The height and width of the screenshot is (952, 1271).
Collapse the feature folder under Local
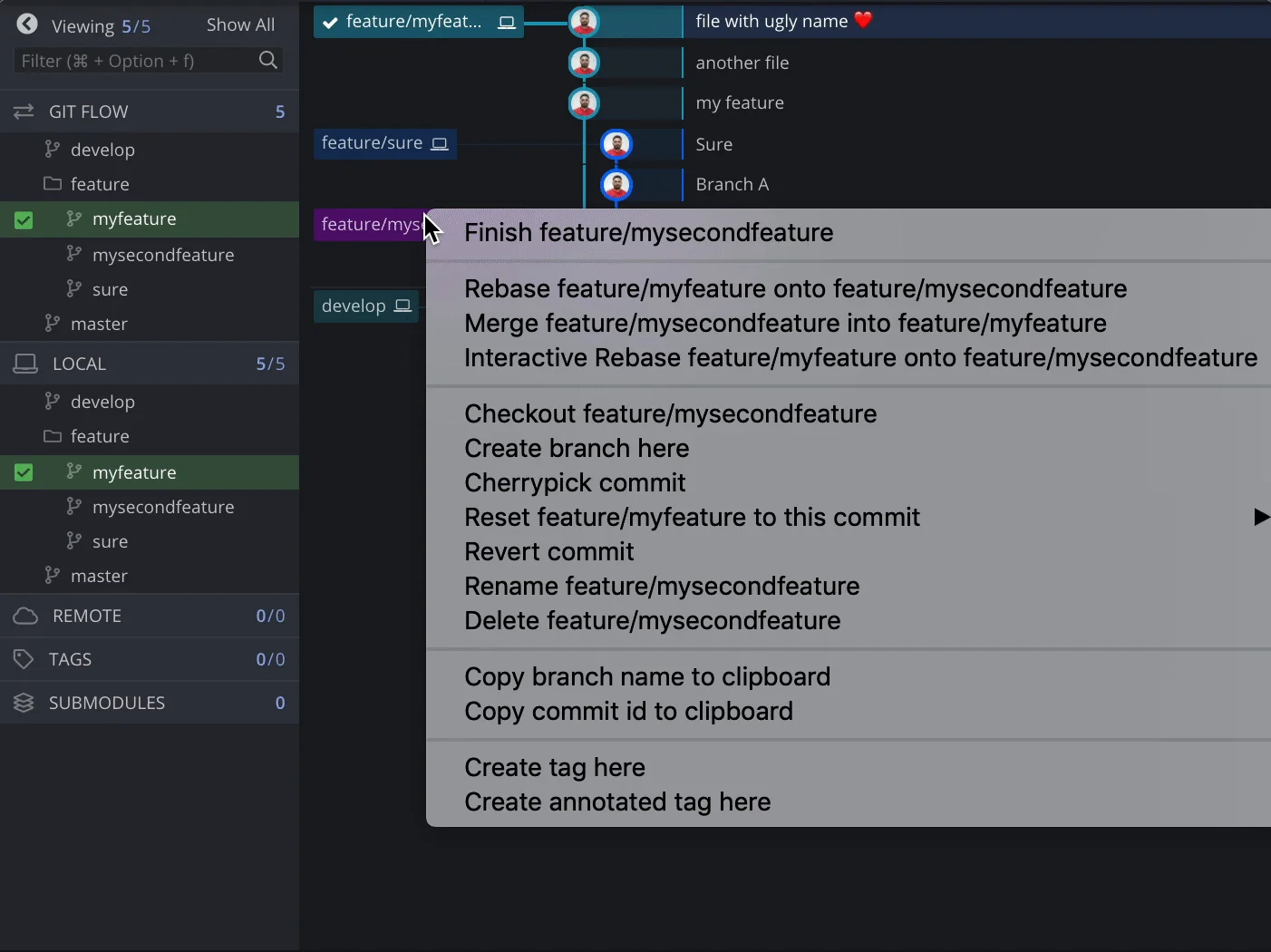(x=53, y=436)
